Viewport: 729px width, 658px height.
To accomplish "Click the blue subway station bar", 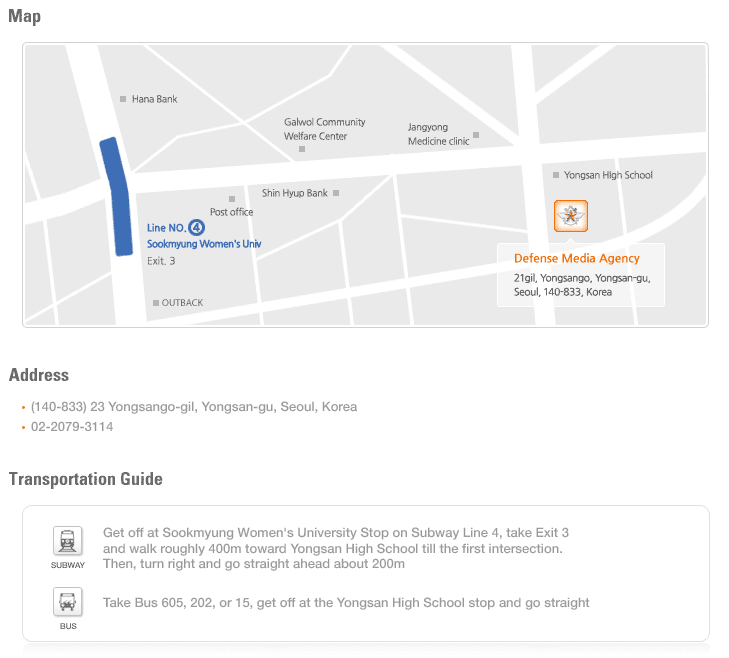I will [x=117, y=196].
